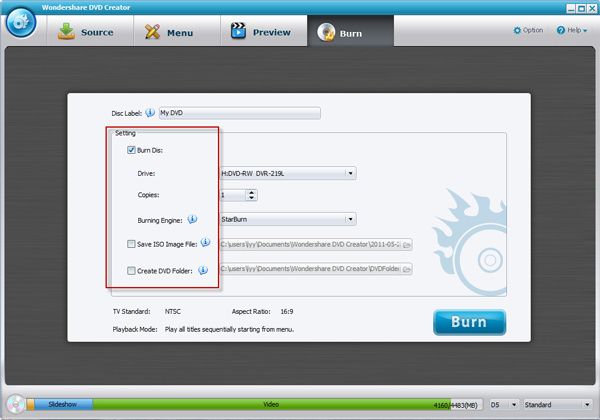Click the Source download arrow icon
Image resolution: width=600 pixels, height=420 pixels.
[66, 31]
